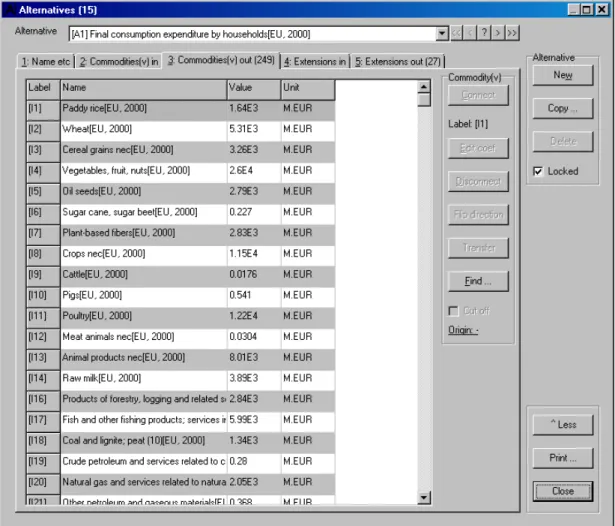Click the [I10] row label cell
This screenshot has height=526, width=615.
pos(43,297)
